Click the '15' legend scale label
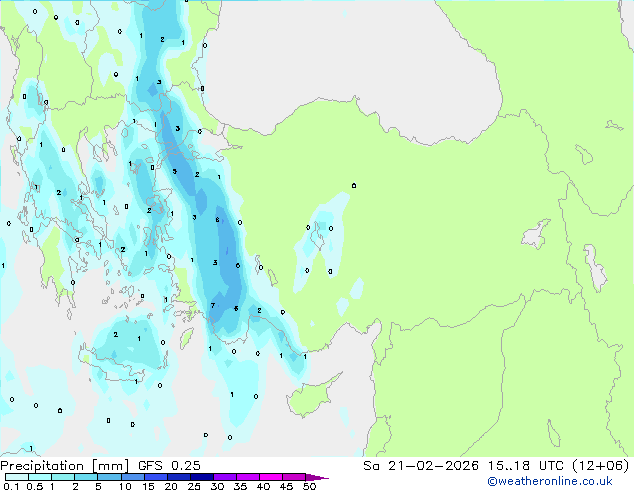This screenshot has width=634, height=490. (148, 486)
